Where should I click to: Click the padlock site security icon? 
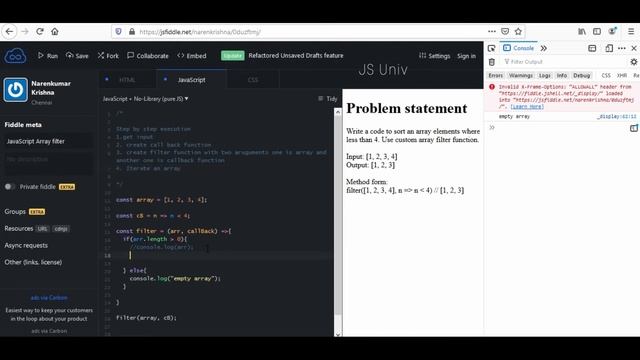pos(132,31)
